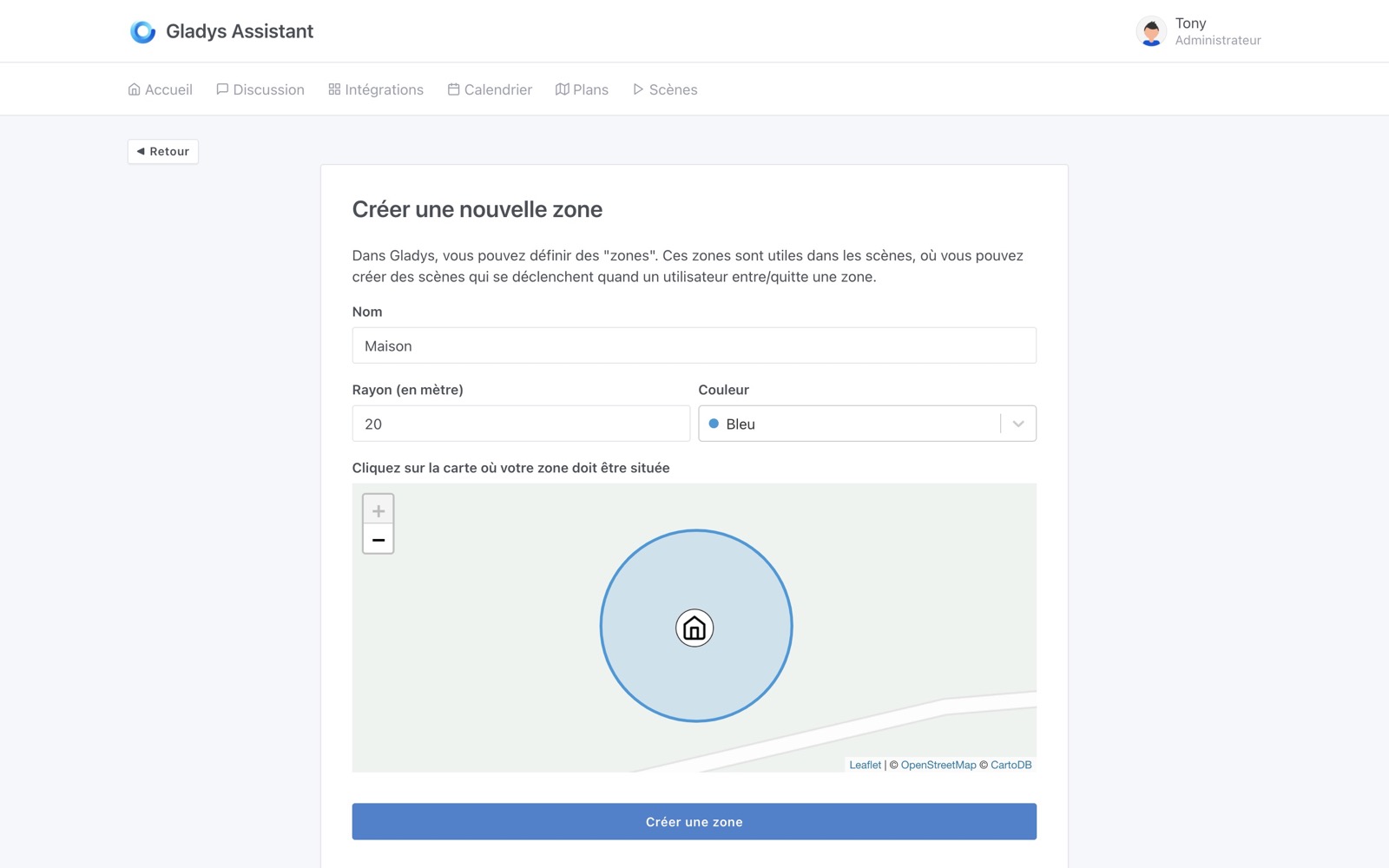The width and height of the screenshot is (1389, 868).
Task: Focus the Nom field containing Maison
Action: 694,345
